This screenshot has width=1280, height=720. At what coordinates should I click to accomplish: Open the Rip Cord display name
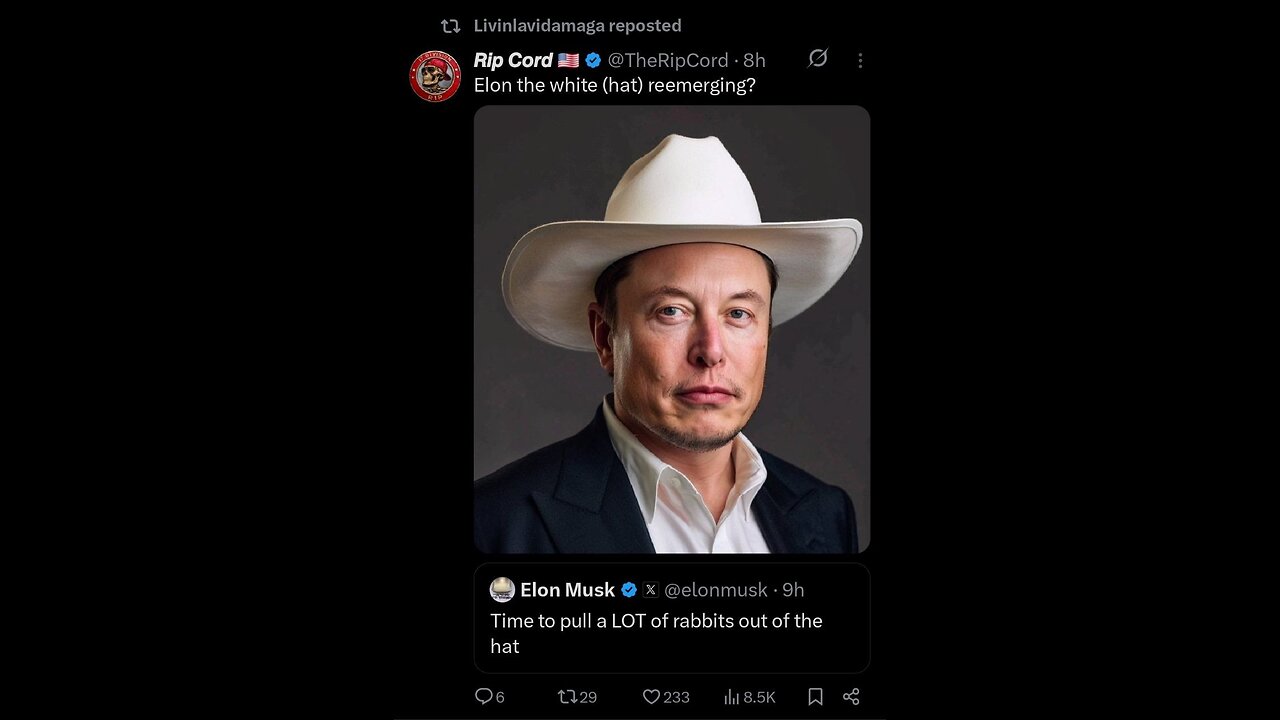pyautogui.click(x=513, y=60)
